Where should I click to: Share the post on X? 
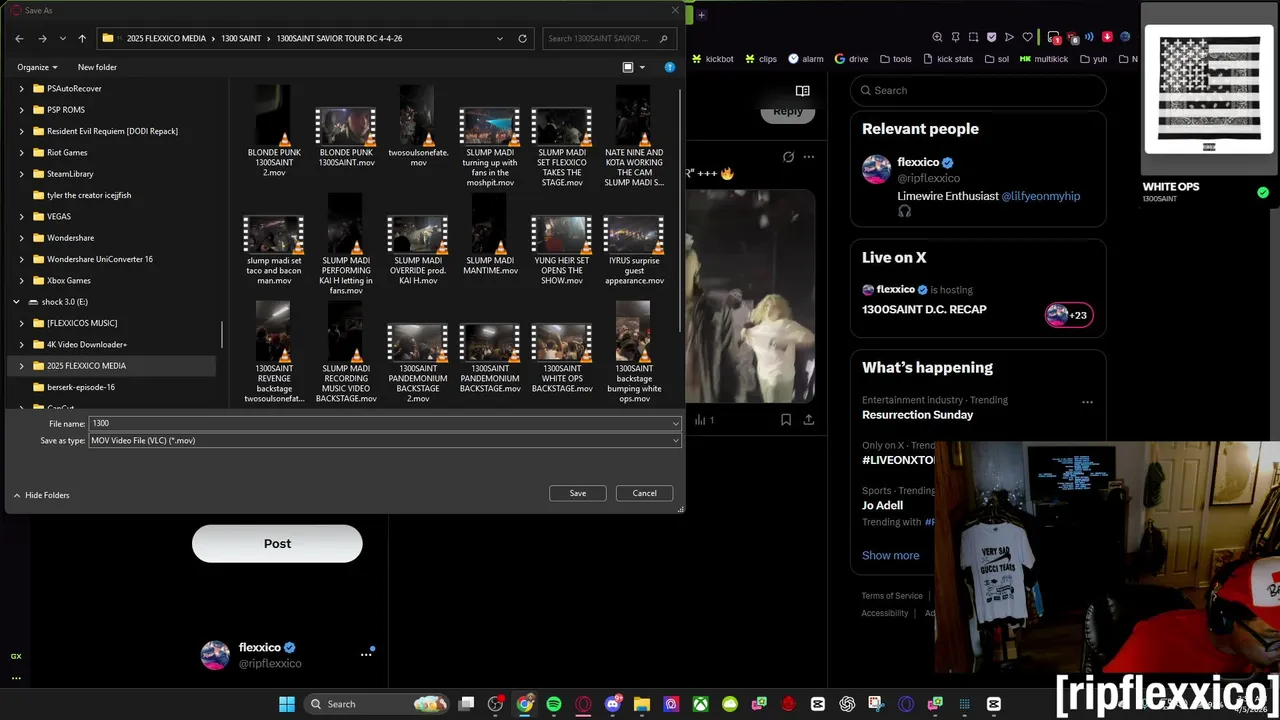click(808, 420)
